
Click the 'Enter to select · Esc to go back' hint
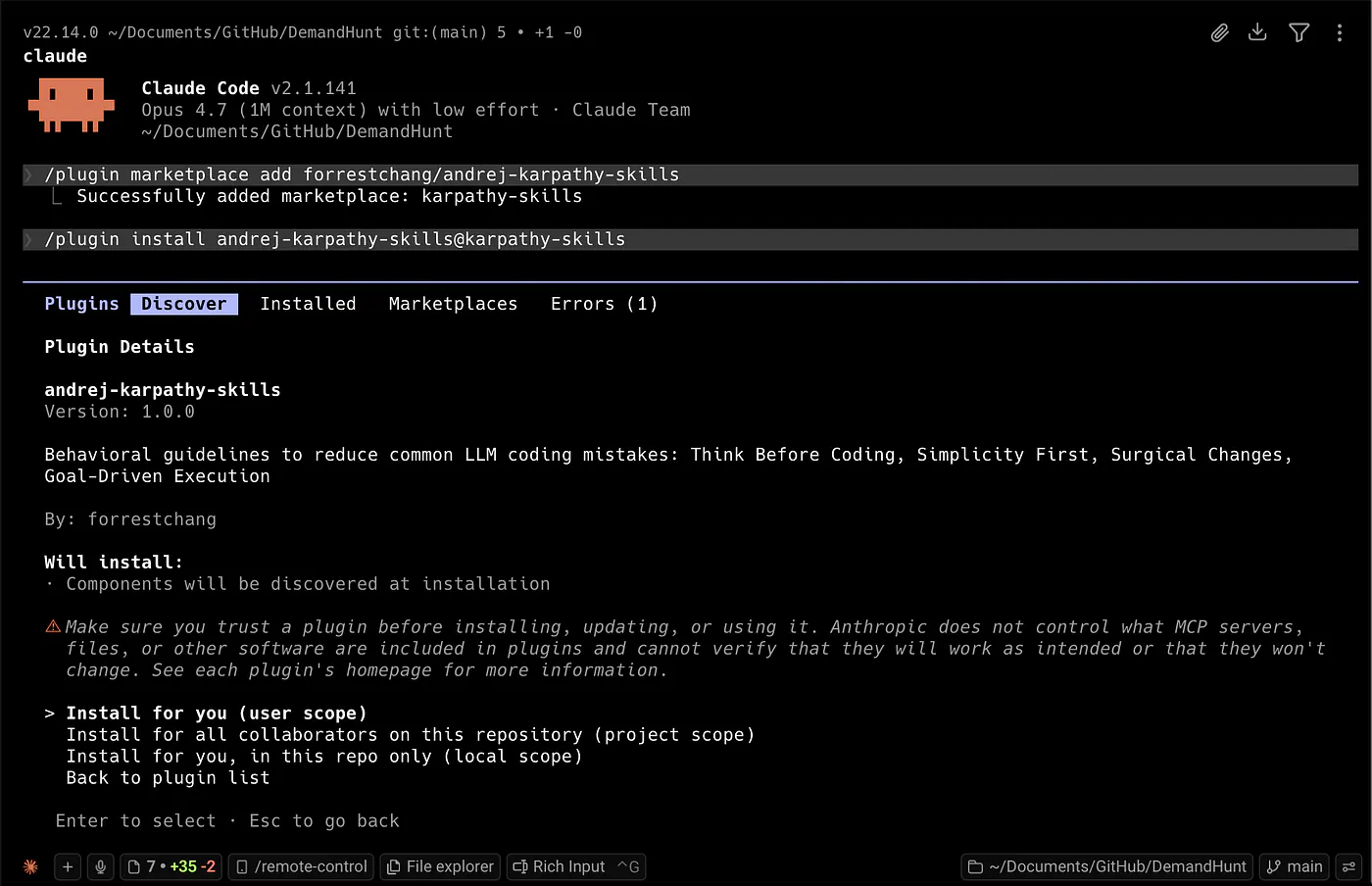coord(227,821)
